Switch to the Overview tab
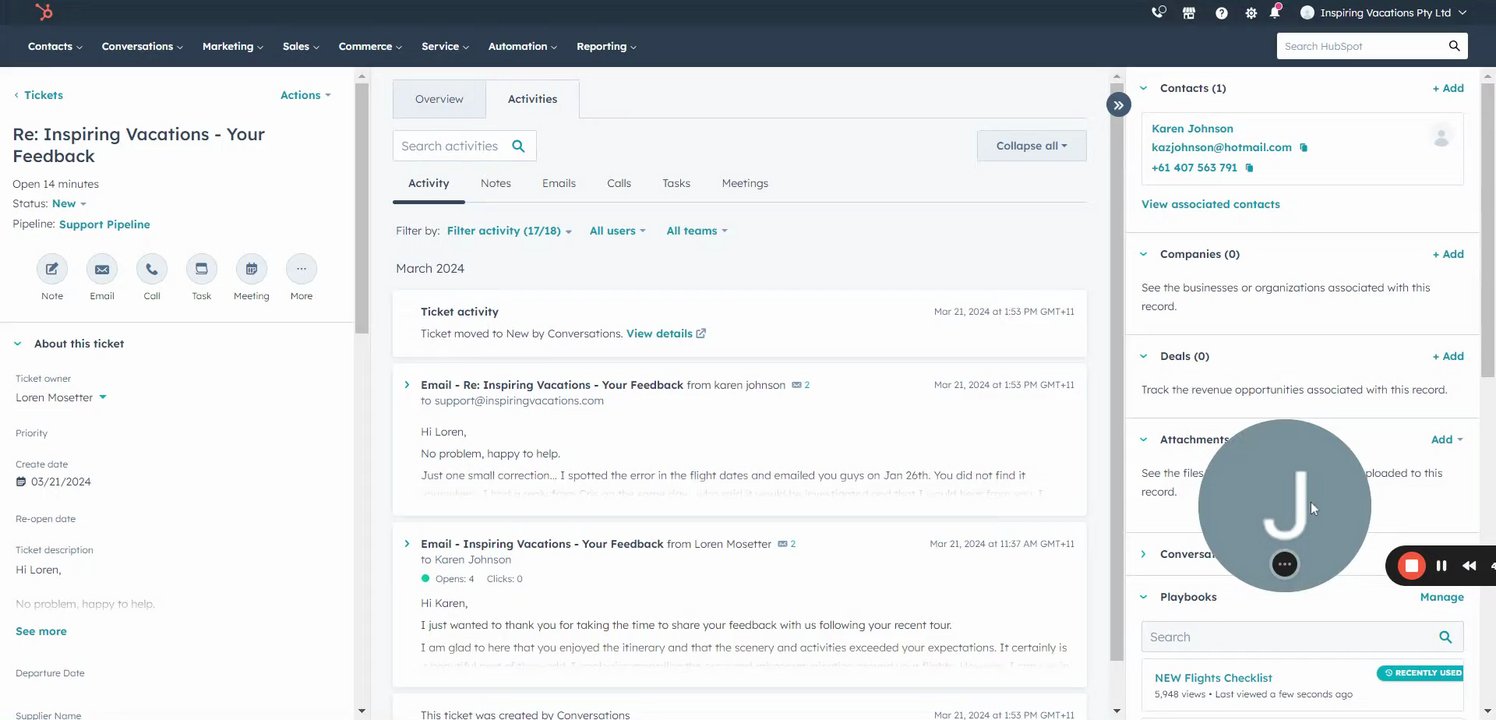 tap(439, 99)
